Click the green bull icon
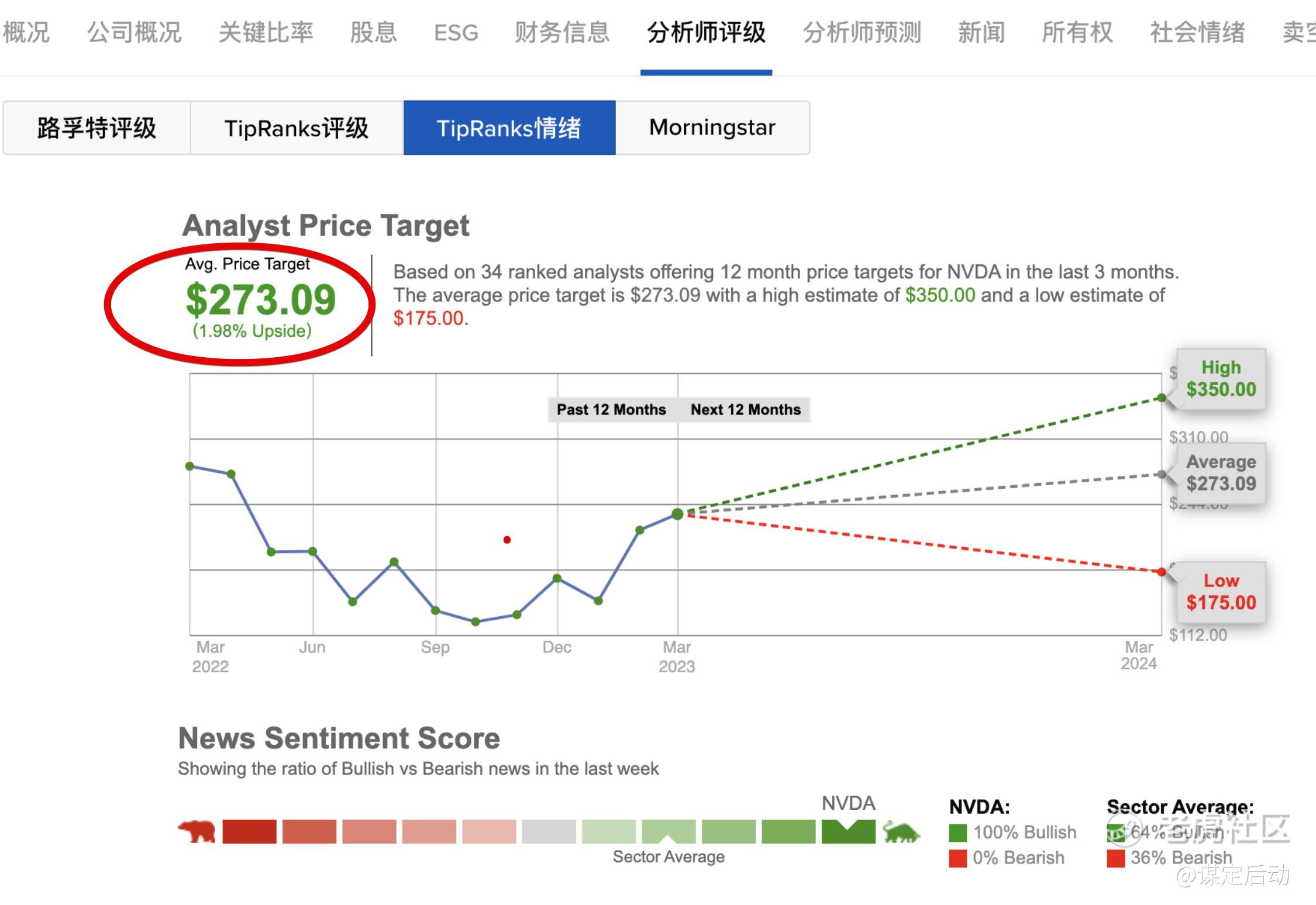The height and width of the screenshot is (905, 1316). (x=901, y=831)
